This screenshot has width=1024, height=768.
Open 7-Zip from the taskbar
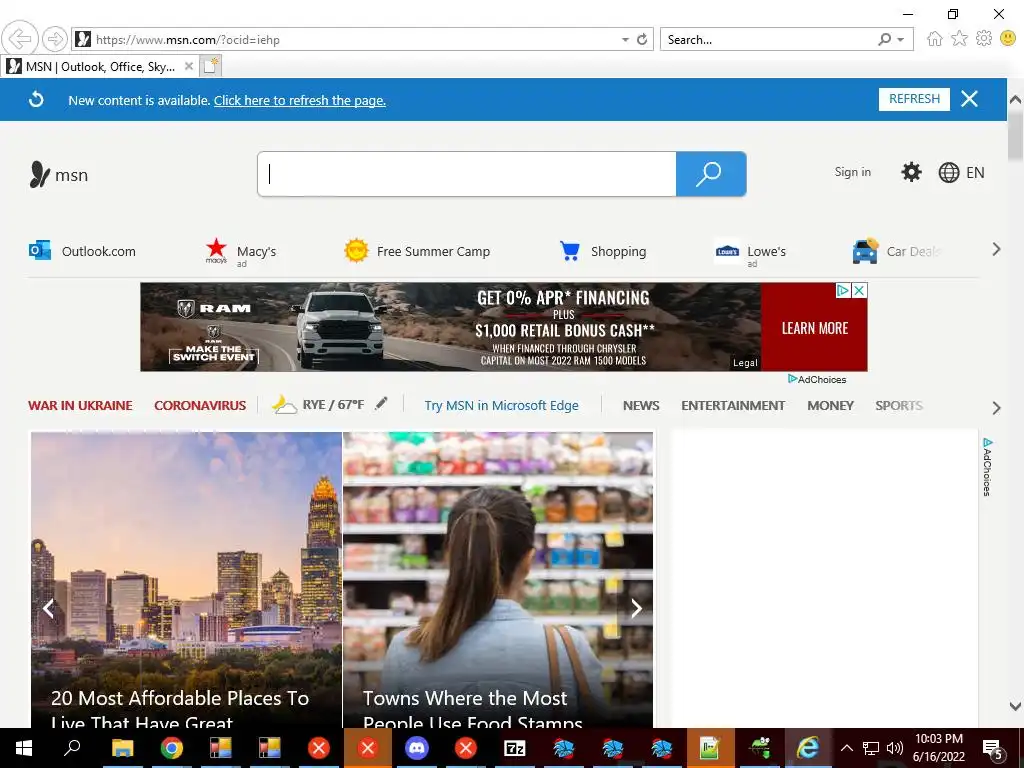(x=515, y=748)
